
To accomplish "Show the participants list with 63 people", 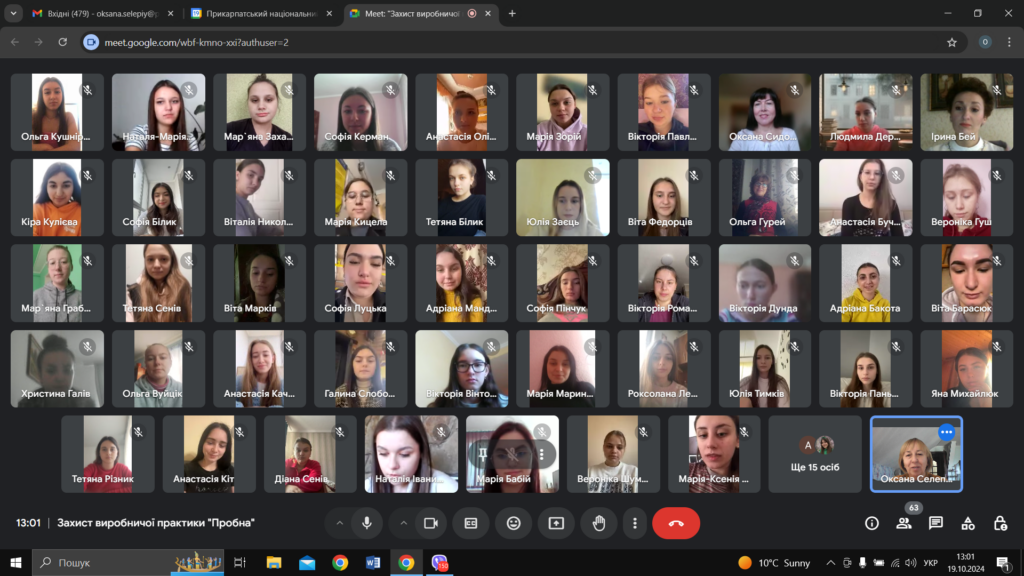I will point(904,523).
